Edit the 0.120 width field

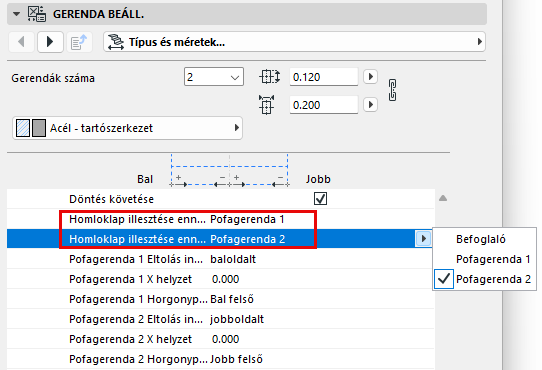point(324,77)
